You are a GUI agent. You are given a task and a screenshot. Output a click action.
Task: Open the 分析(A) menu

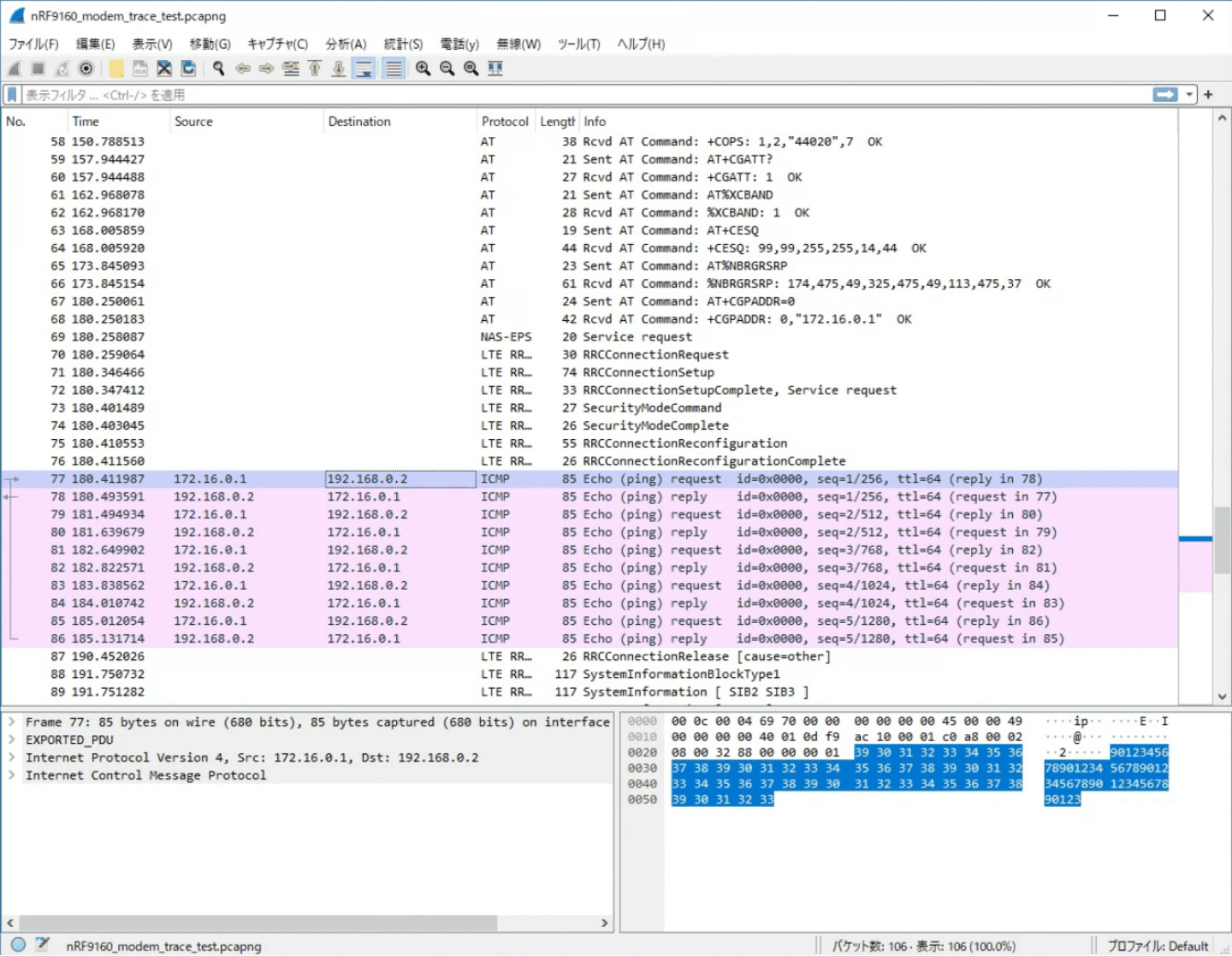tap(346, 44)
